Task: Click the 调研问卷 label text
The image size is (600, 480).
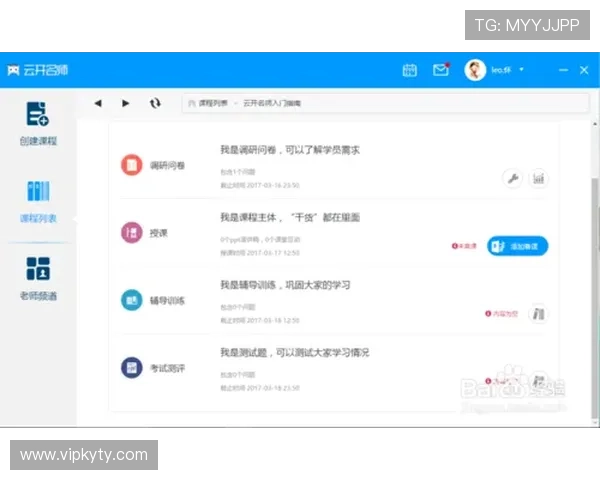Action: pyautogui.click(x=167, y=165)
